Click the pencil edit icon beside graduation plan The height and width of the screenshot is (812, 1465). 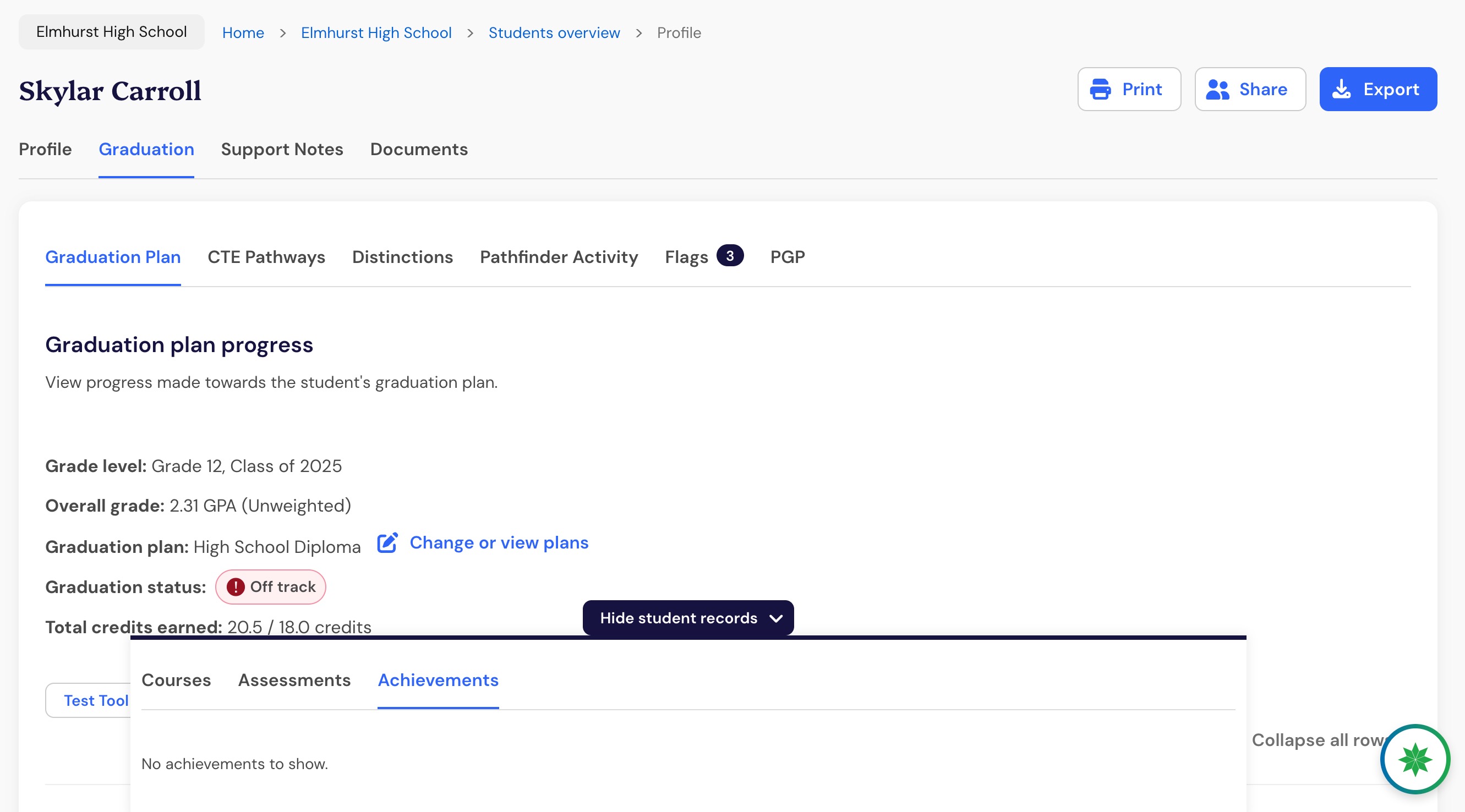pos(387,542)
